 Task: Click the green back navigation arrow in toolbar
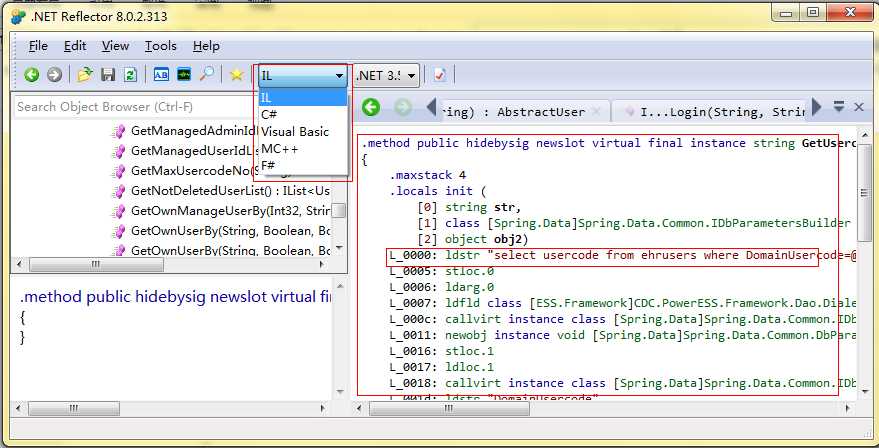click(31, 75)
